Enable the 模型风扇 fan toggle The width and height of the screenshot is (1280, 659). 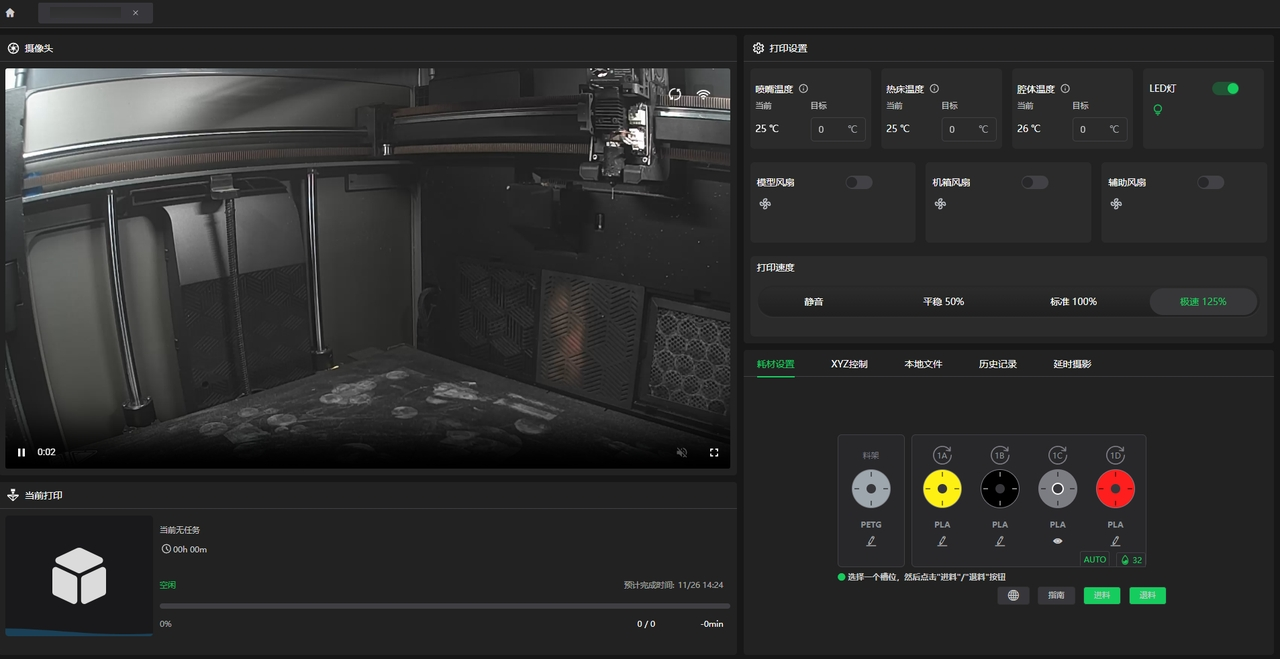click(x=858, y=182)
